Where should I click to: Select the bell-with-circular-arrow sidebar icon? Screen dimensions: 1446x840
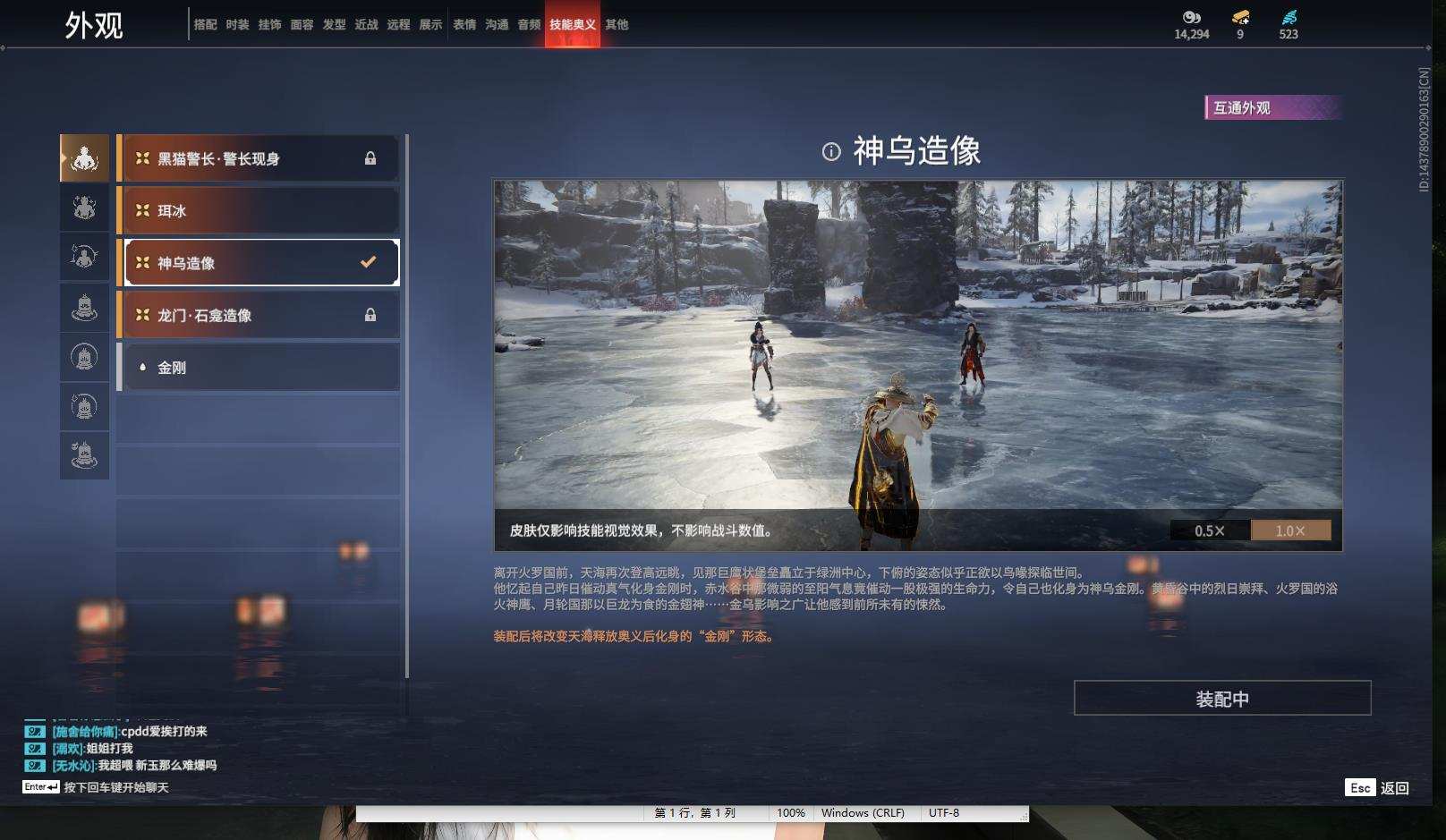(x=84, y=407)
